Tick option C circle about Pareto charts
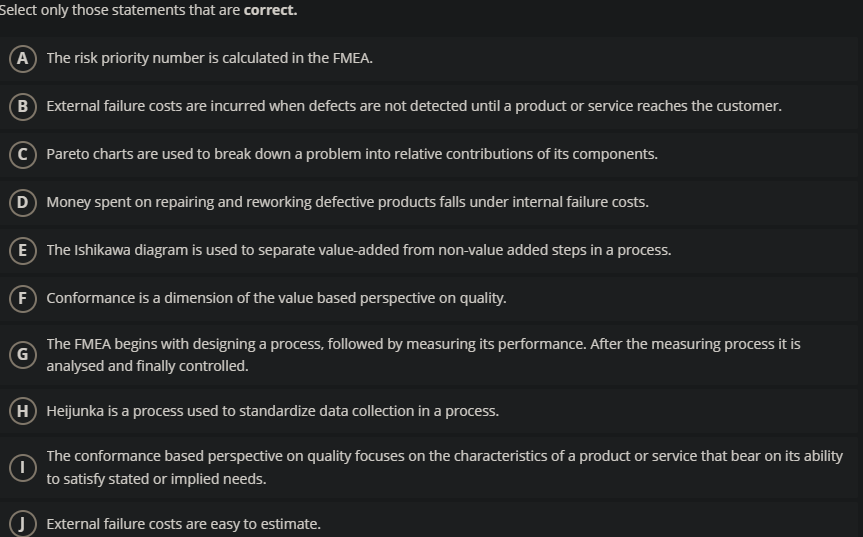The height and width of the screenshot is (537, 863). tap(21, 154)
